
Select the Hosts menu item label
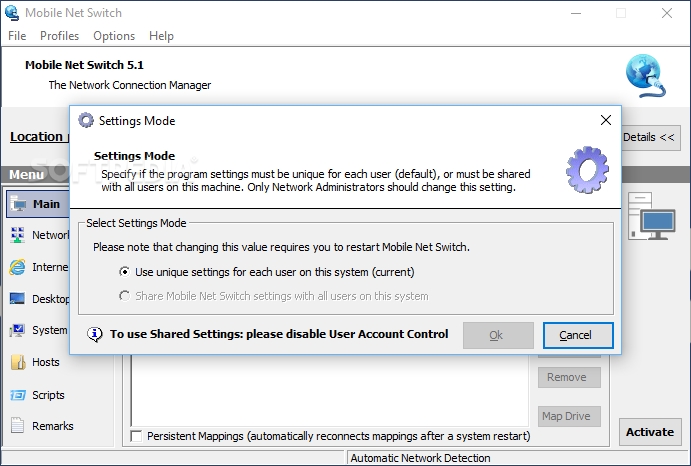tap(46, 362)
